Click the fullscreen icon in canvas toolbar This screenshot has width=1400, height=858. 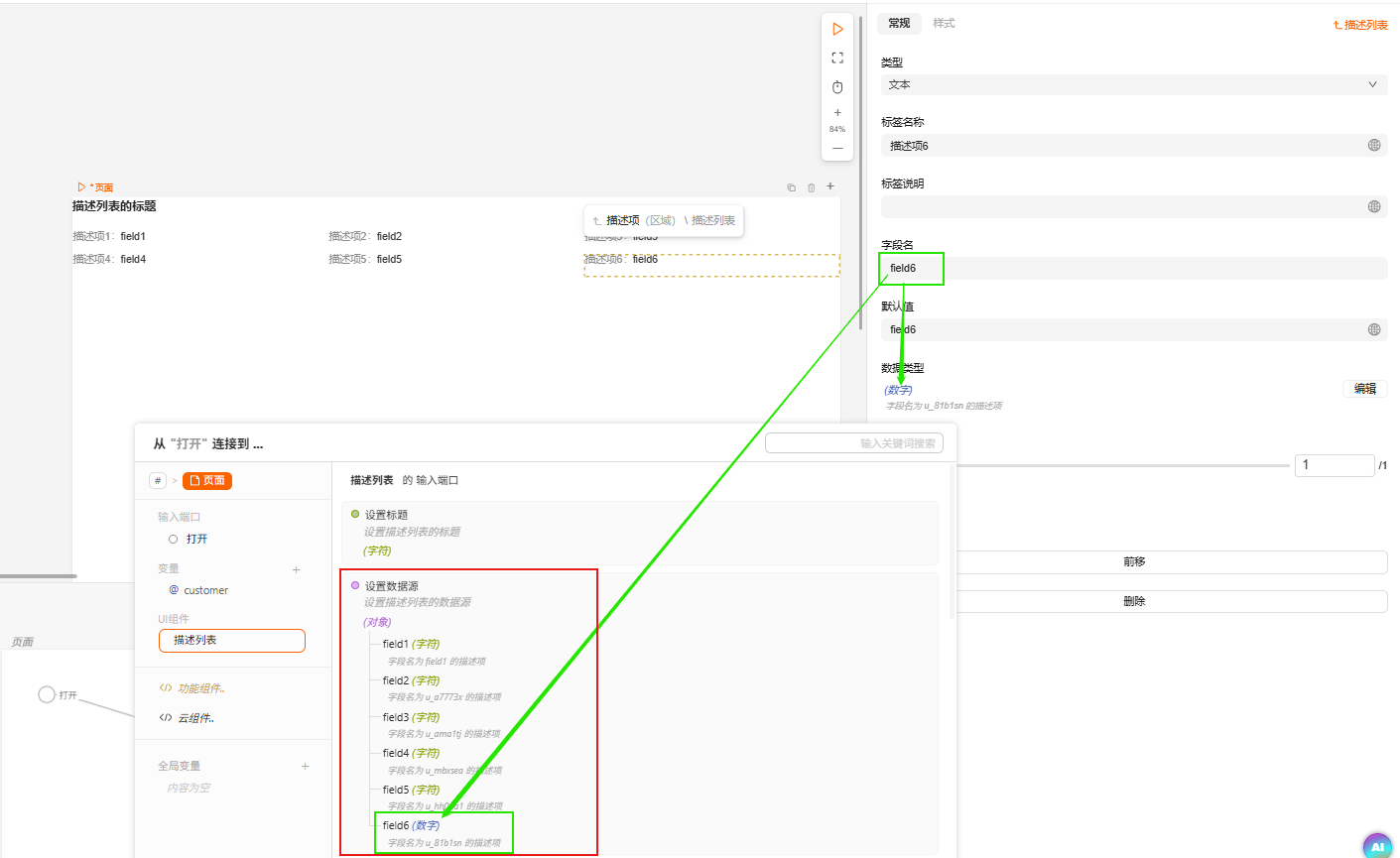point(837,58)
